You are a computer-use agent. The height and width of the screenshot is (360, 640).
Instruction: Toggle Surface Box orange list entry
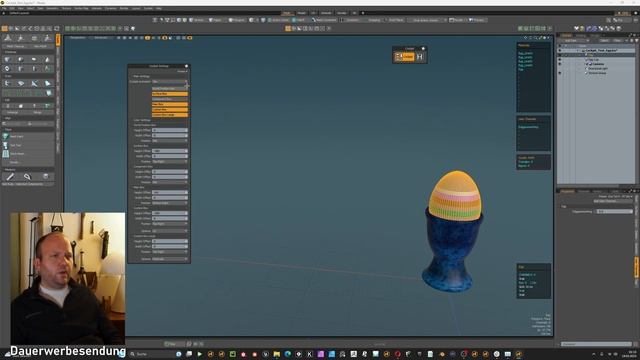pyautogui.click(x=170, y=94)
